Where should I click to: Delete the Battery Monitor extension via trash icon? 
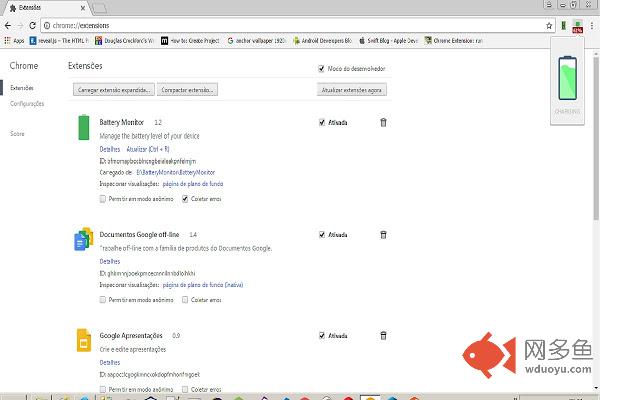click(383, 123)
